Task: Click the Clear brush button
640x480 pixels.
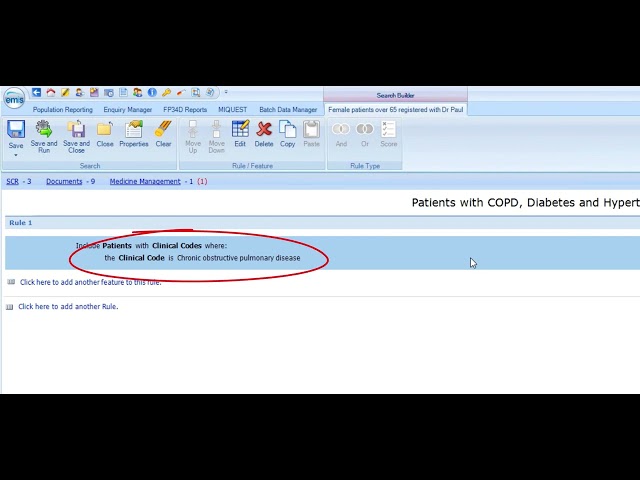Action: tap(163, 134)
